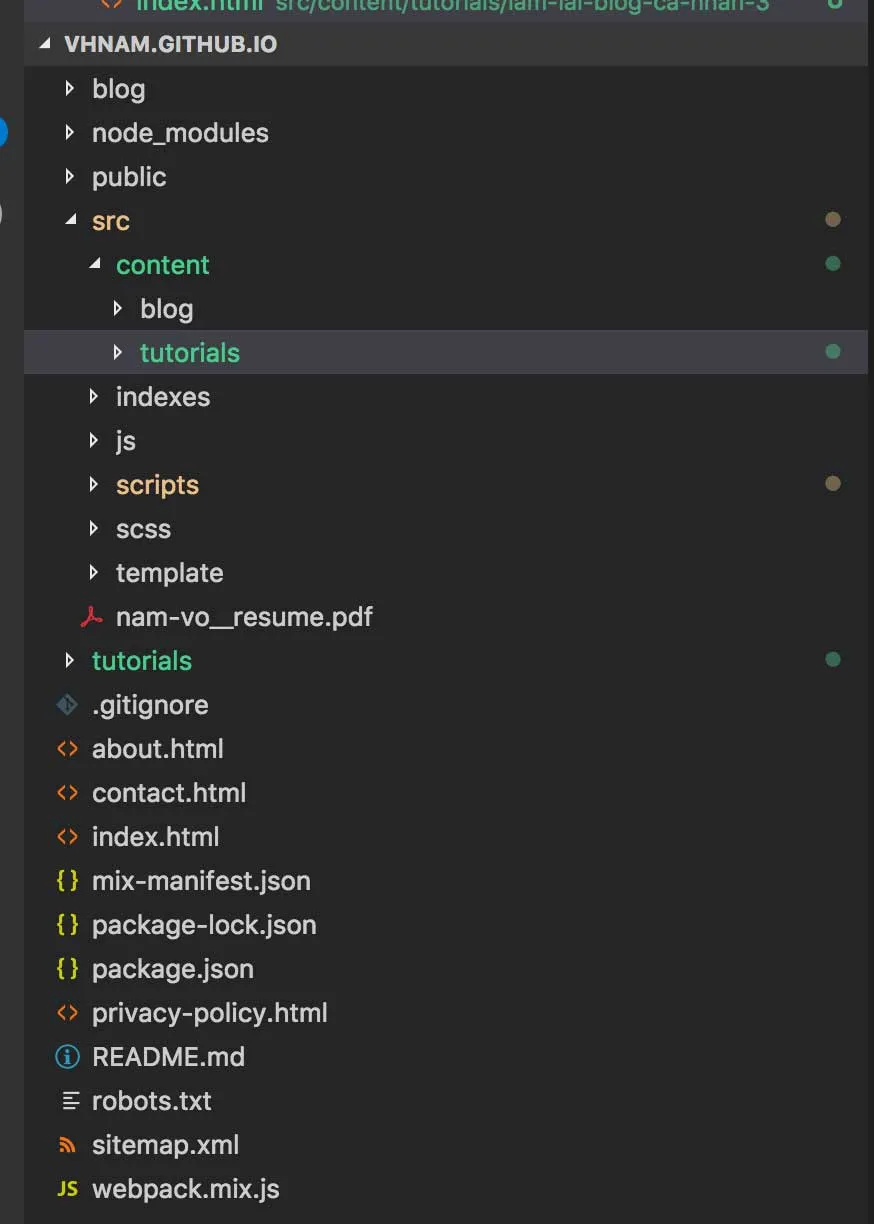The image size is (874, 1224).
Task: Click the text file icon beside robots.txt
Action: [x=70, y=1100]
